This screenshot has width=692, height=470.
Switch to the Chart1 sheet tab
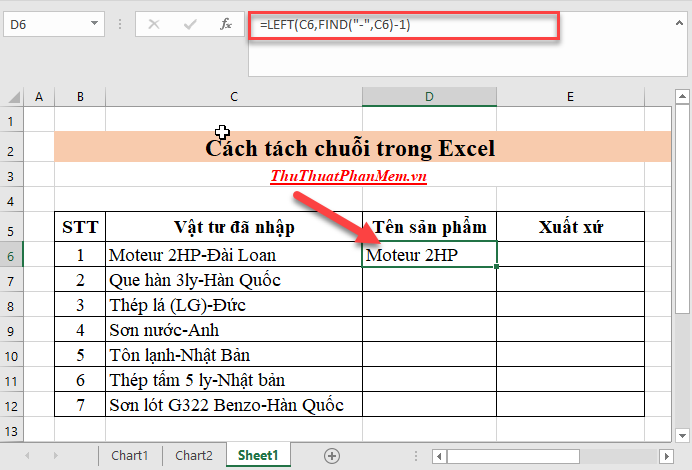click(x=129, y=455)
